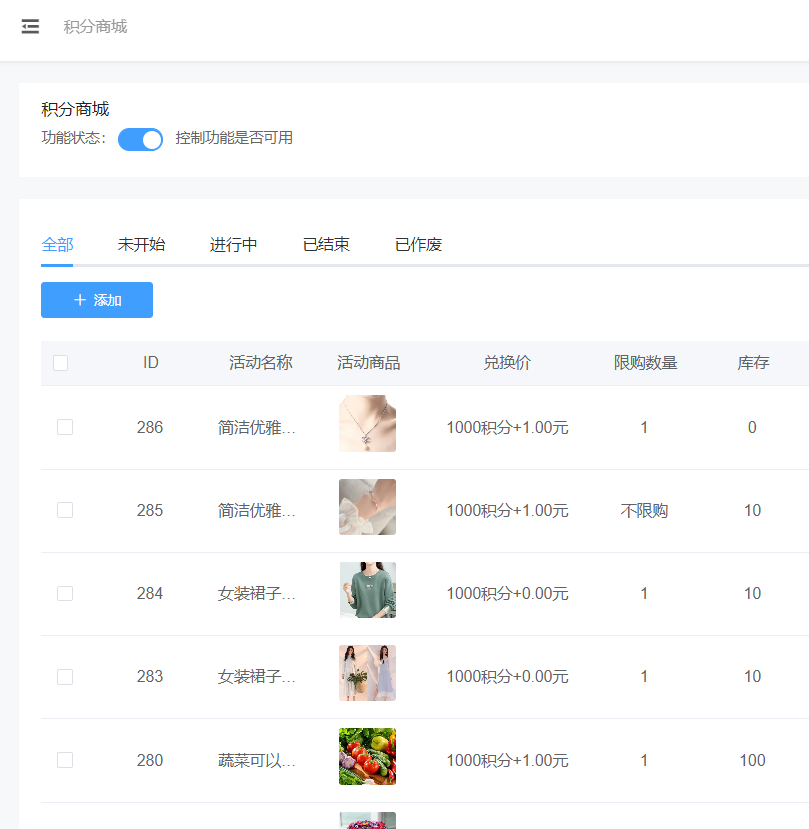
Task: Click stock value 100 in row 280
Action: (x=752, y=760)
